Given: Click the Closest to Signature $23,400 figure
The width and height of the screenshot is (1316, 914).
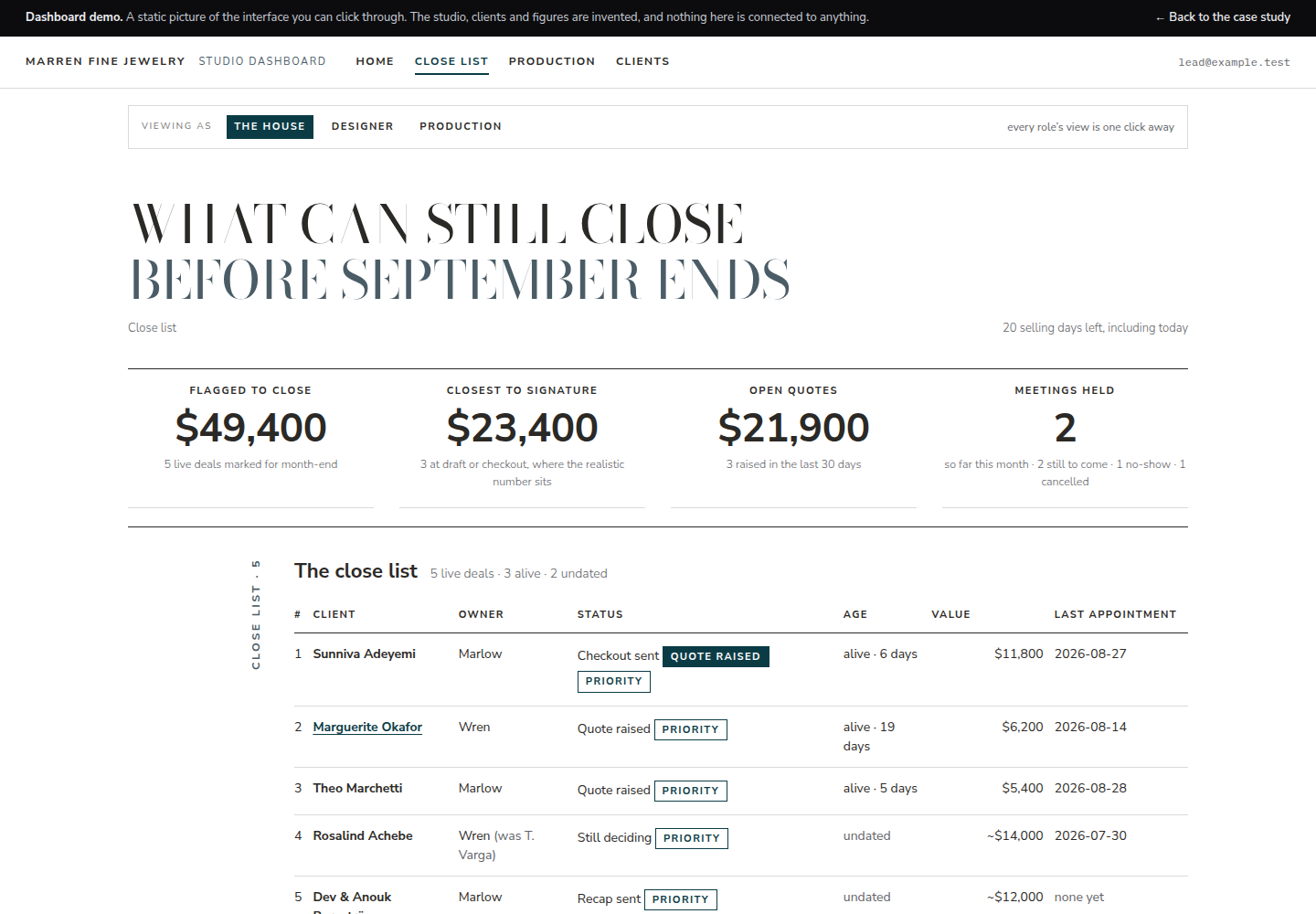Looking at the screenshot, I should coord(523,428).
